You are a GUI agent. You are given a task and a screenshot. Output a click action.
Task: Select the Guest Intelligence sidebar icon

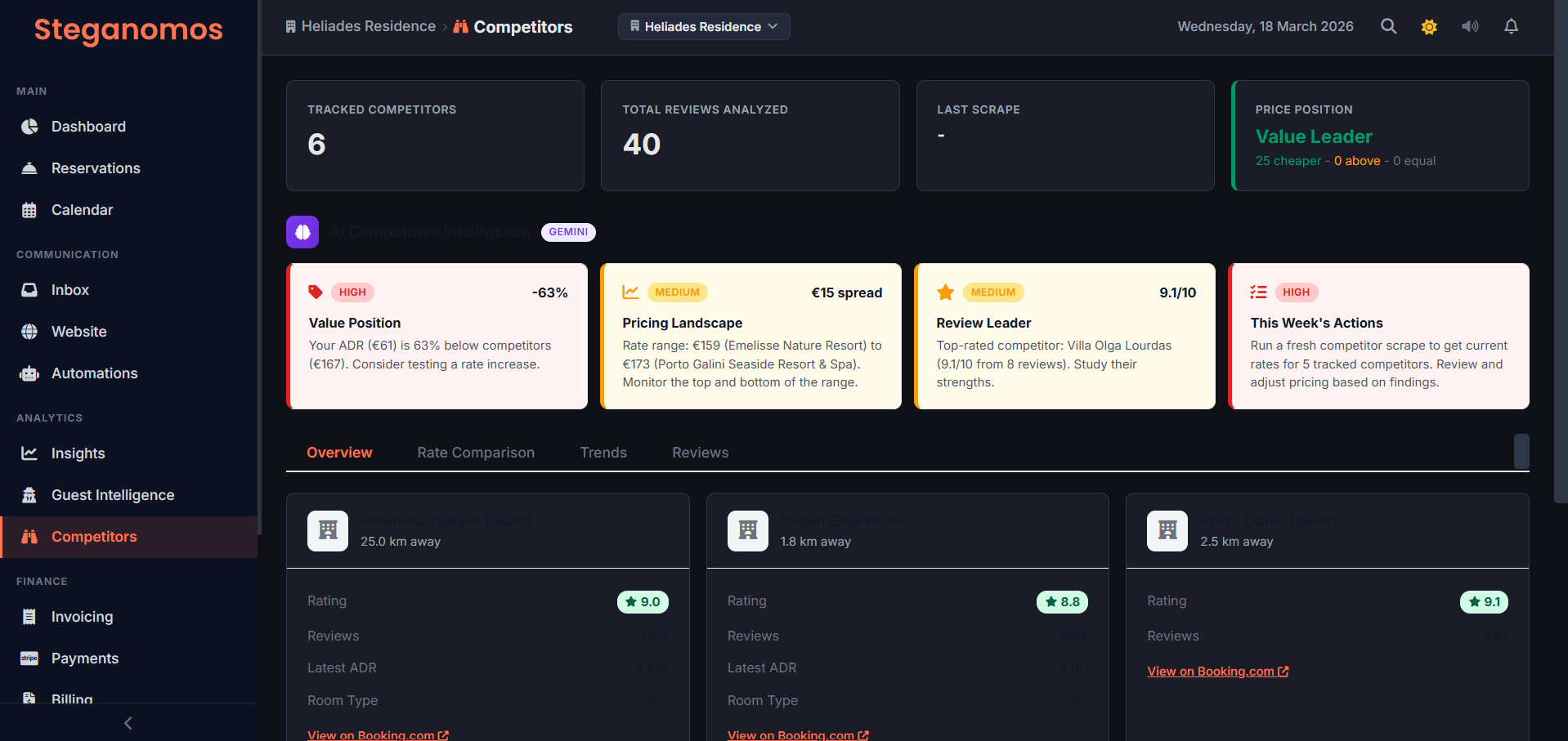point(29,494)
